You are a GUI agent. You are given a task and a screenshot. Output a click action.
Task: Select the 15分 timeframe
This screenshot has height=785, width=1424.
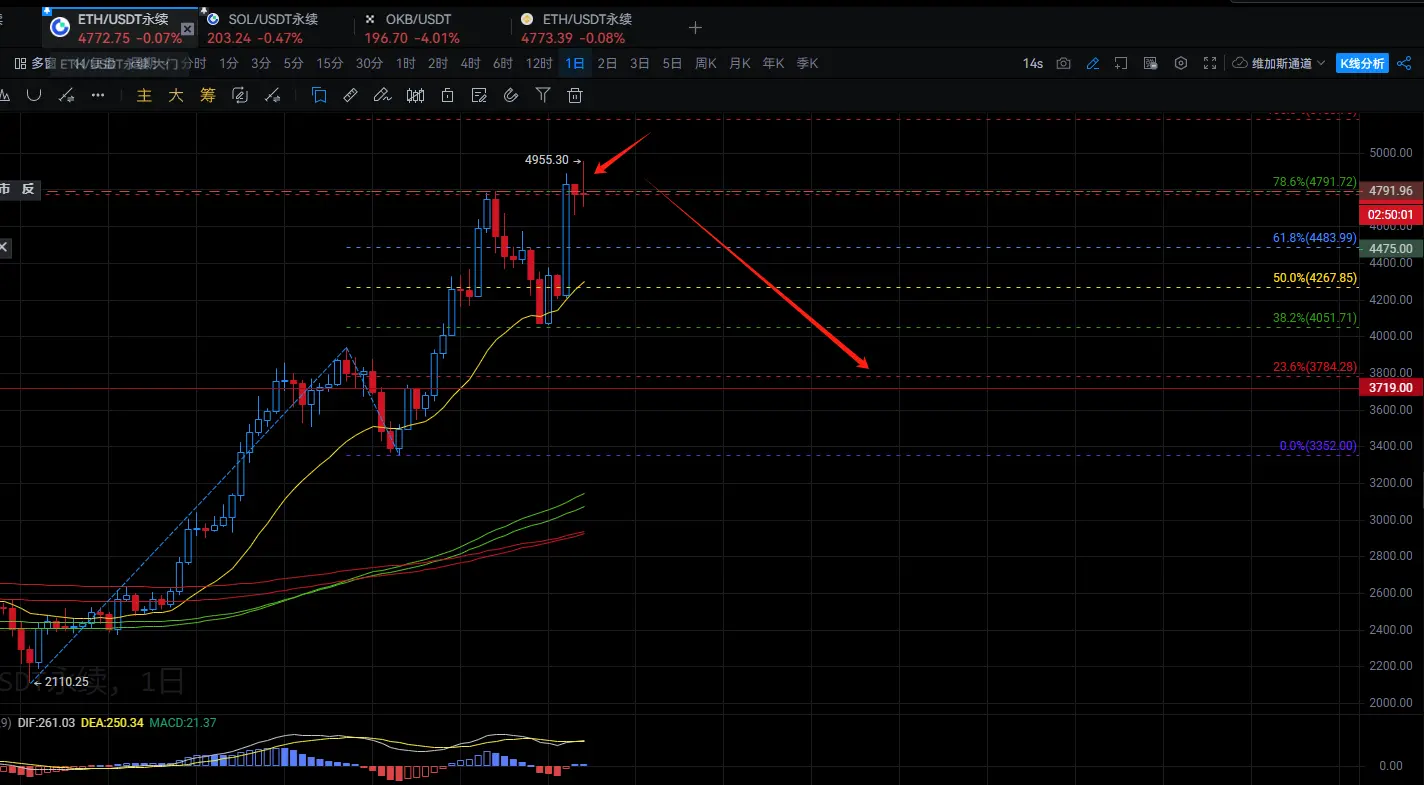pyautogui.click(x=330, y=63)
